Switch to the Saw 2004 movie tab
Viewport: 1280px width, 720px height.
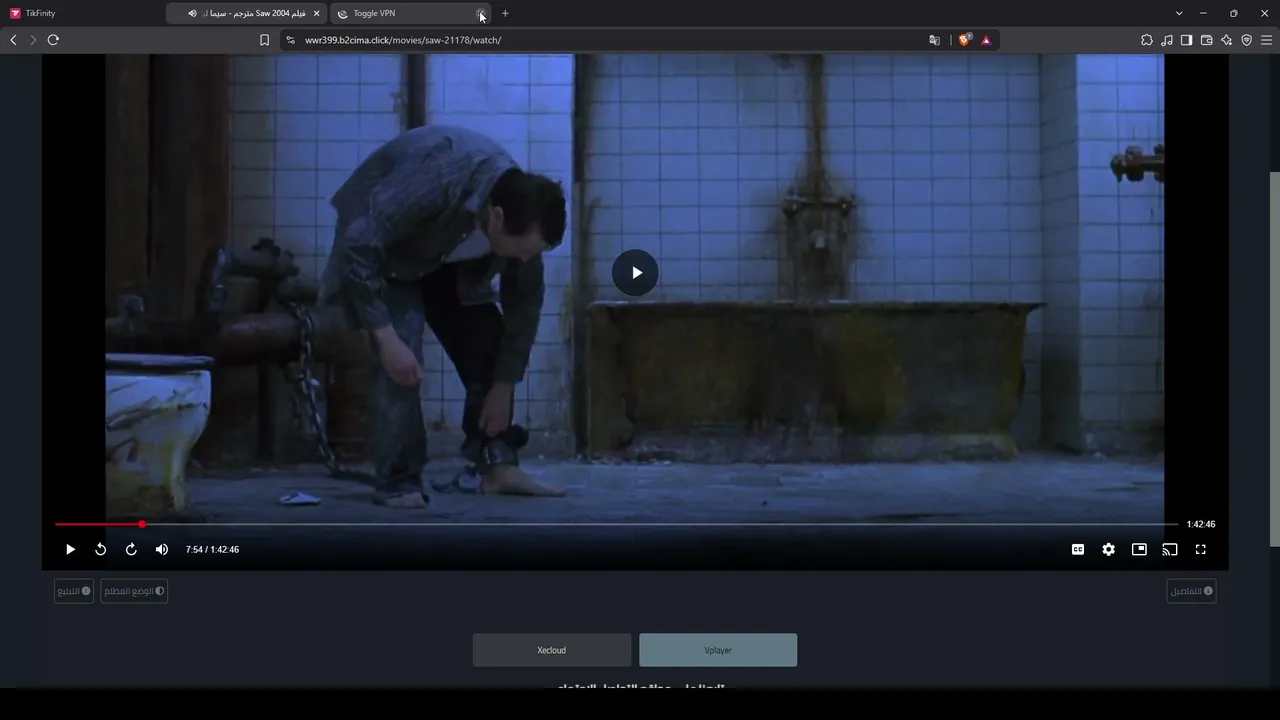coord(247,13)
